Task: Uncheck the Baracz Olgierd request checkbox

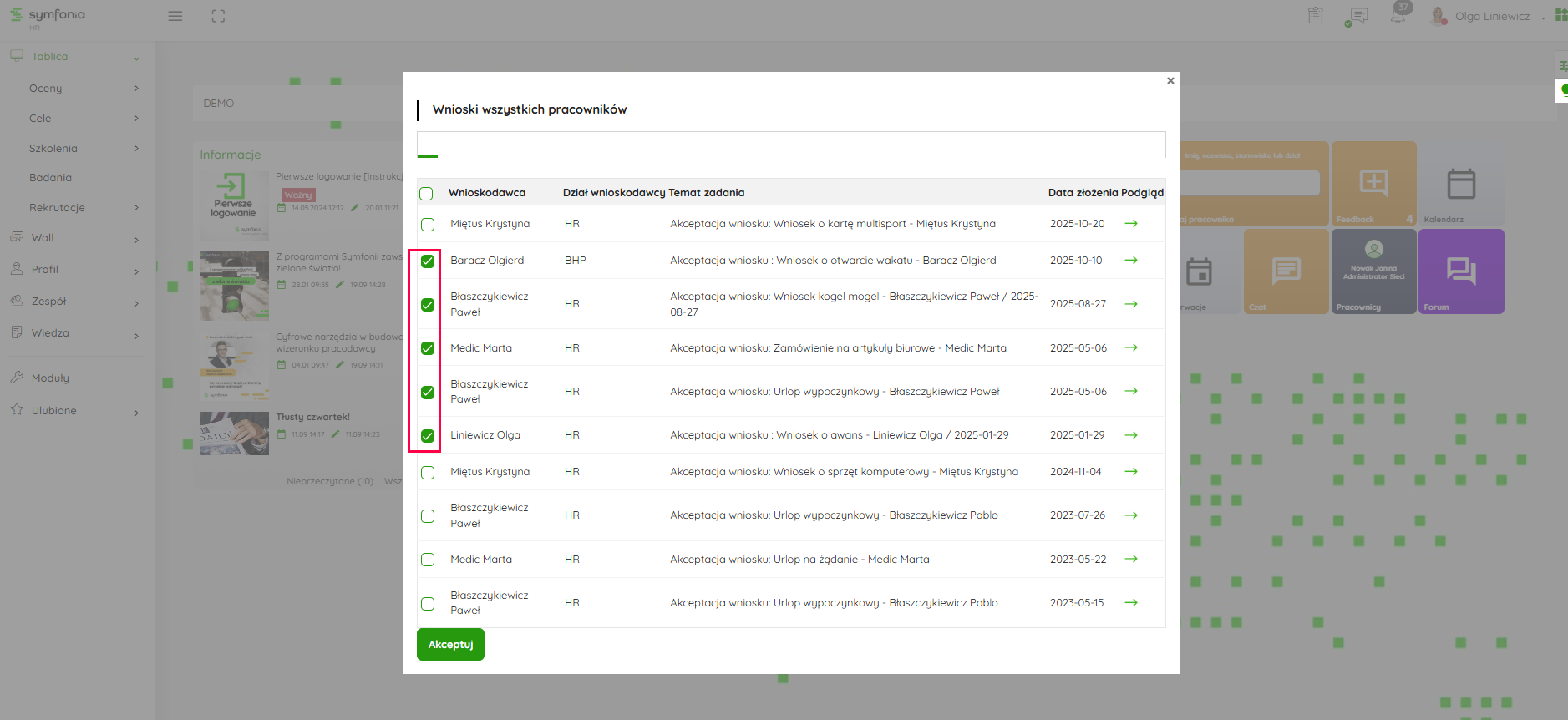Action: tap(428, 261)
